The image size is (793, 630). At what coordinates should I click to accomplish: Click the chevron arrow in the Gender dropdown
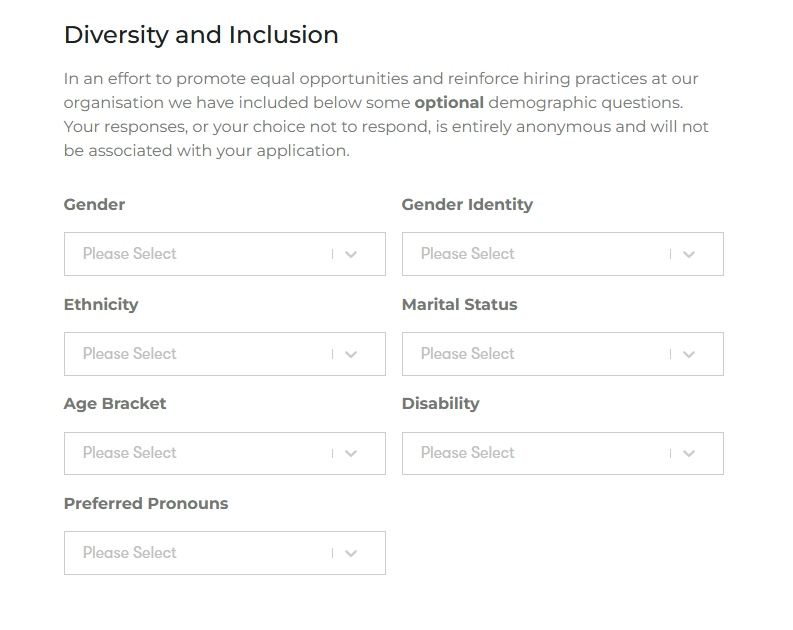[x=351, y=254]
